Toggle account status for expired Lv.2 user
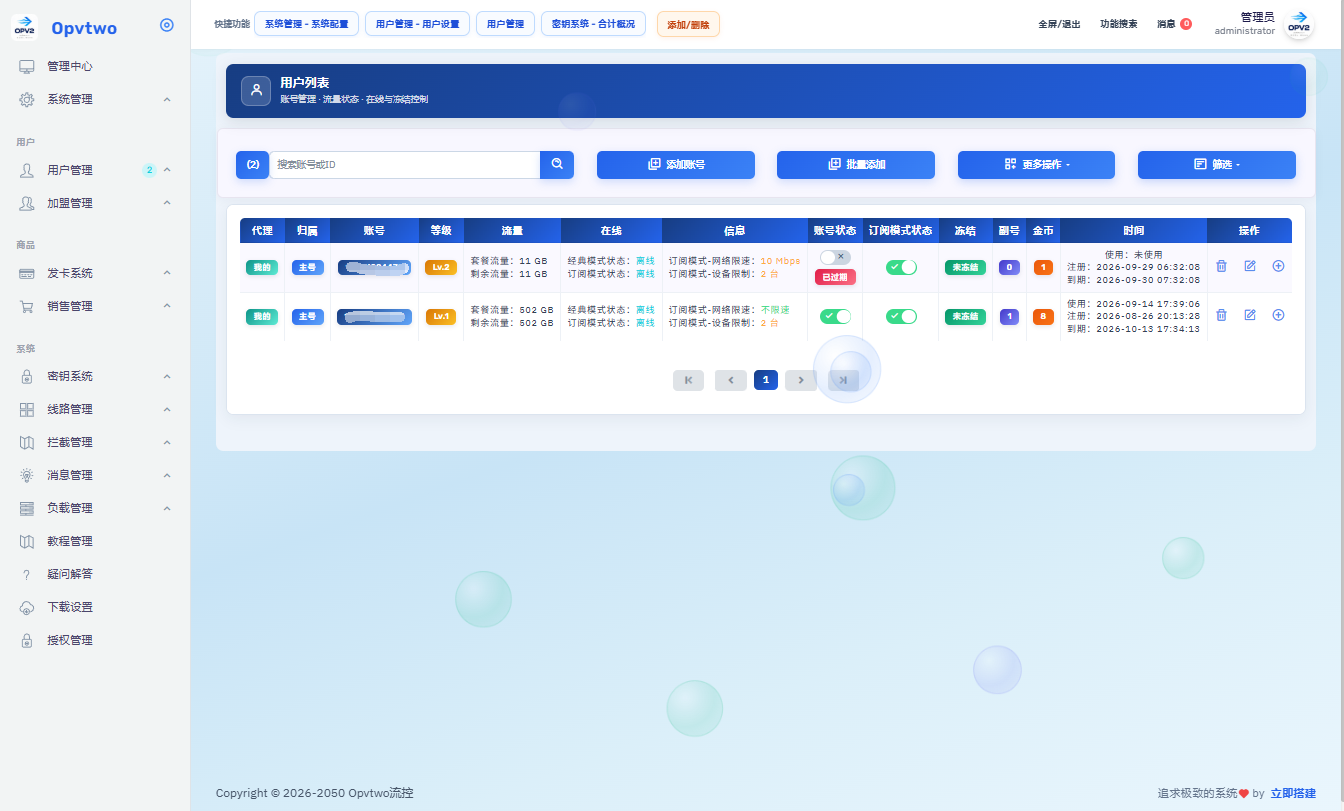This screenshot has height=811, width=1344. pyautogui.click(x=835, y=257)
